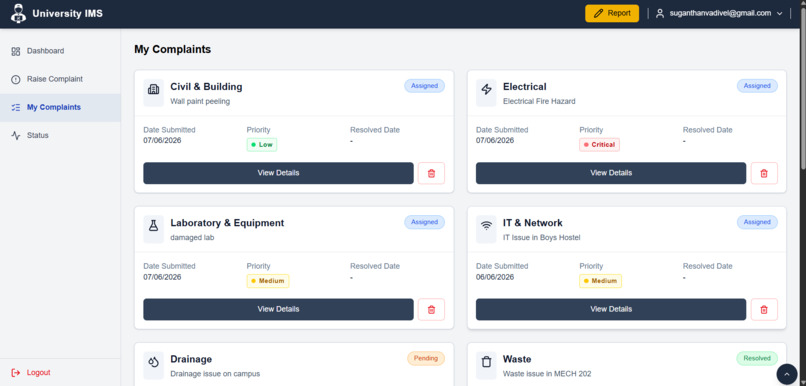Click Medium priority on Laboratory card
This screenshot has height=386, width=806.
pyautogui.click(x=268, y=281)
